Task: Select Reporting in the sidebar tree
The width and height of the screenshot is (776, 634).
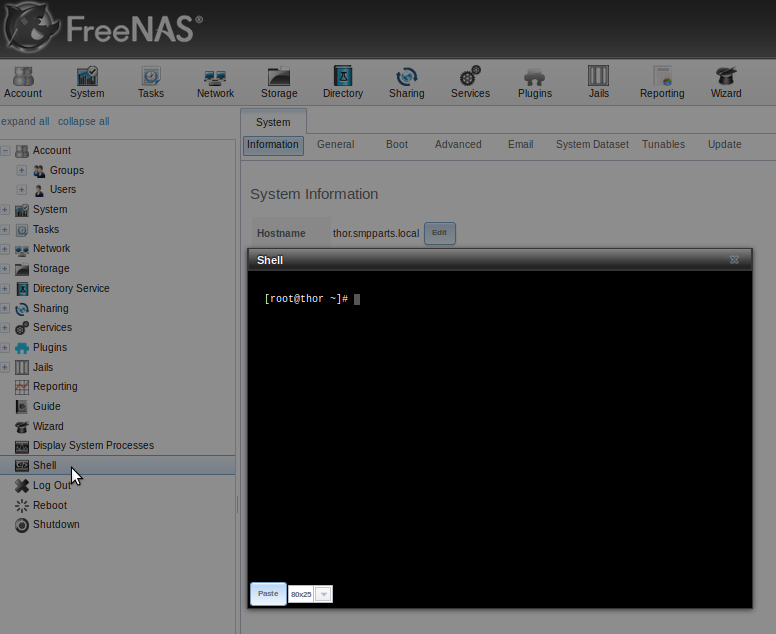Action: click(x=55, y=387)
